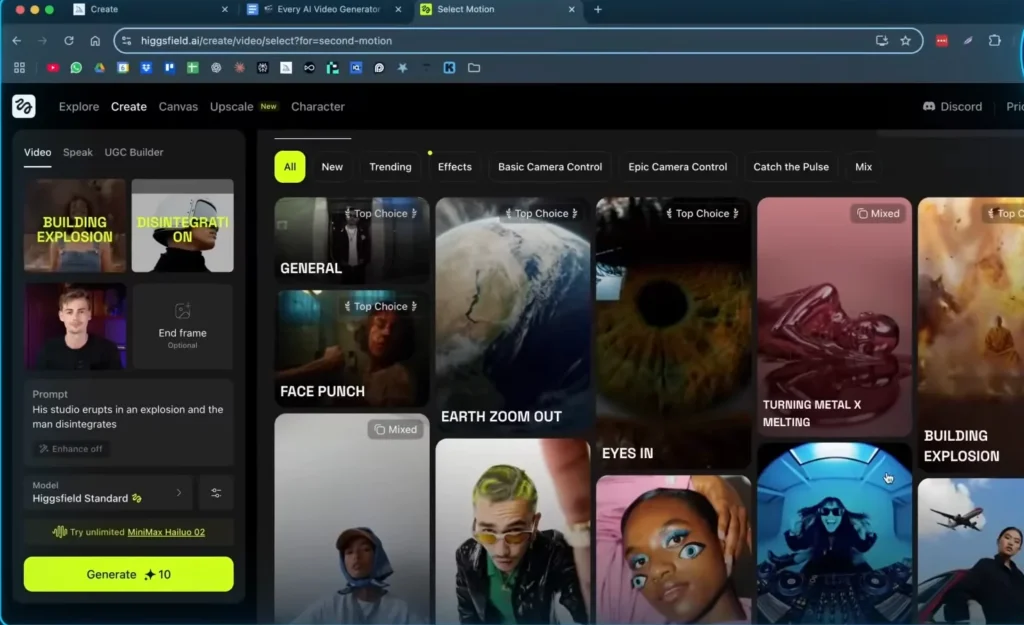
Task: Click the End frame upload icon
Action: (x=182, y=312)
